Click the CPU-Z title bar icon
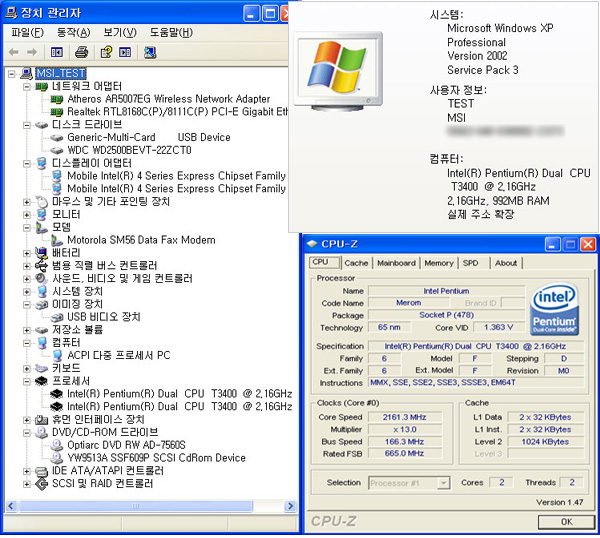The width and height of the screenshot is (600, 538). [313, 244]
